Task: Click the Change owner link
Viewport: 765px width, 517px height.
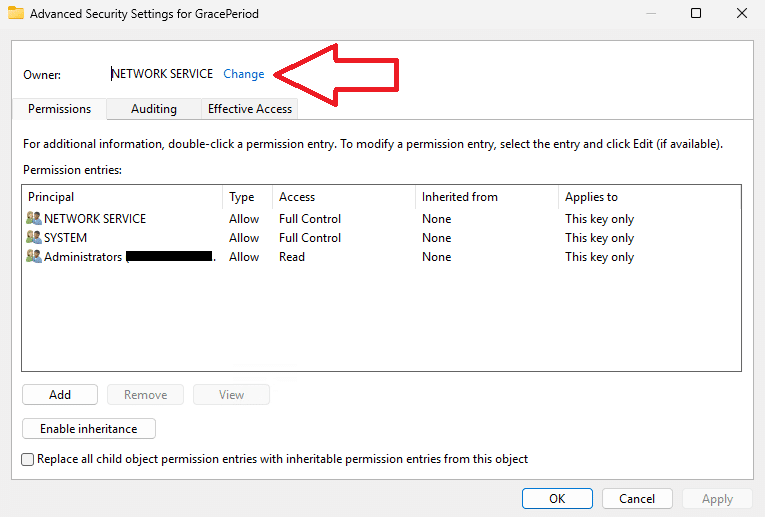Action: click(x=244, y=74)
